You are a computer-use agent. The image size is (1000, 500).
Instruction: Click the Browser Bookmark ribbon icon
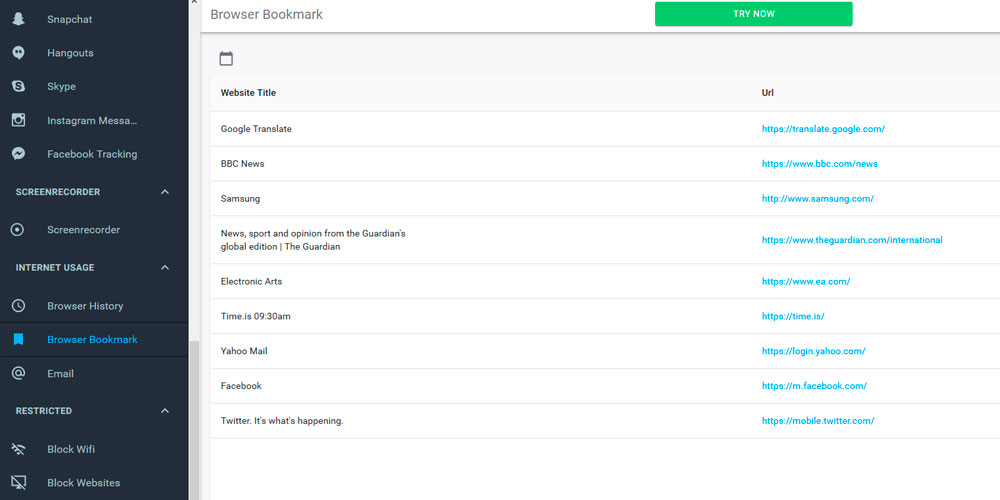[x=18, y=339]
